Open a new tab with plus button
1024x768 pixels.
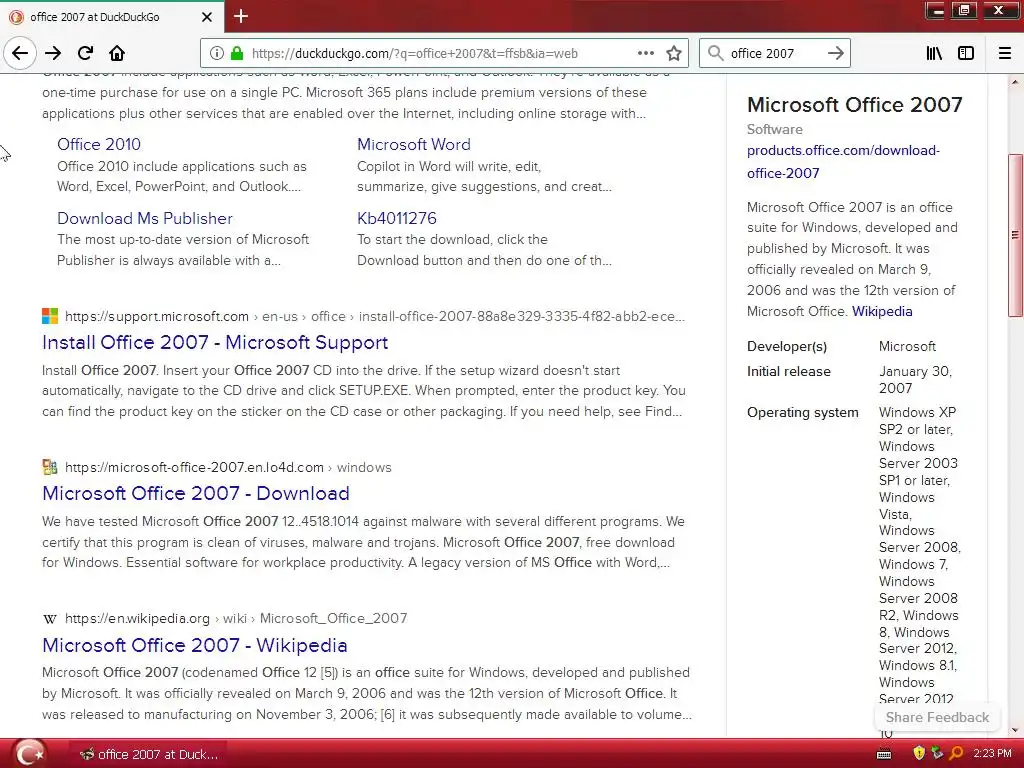point(241,16)
